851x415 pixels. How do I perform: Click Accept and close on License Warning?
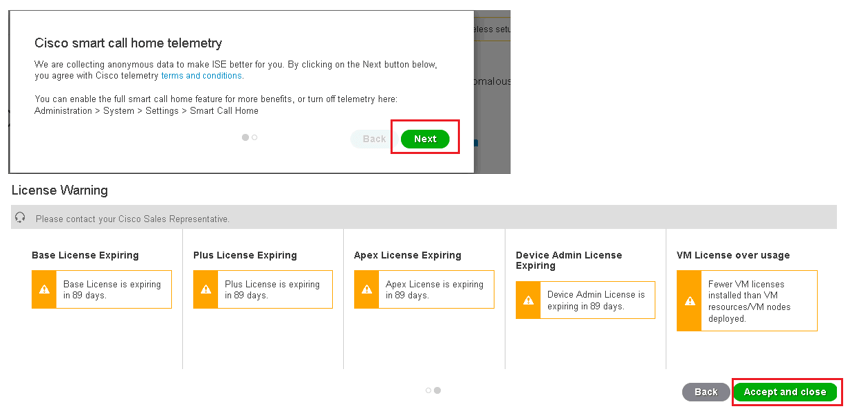tap(785, 392)
